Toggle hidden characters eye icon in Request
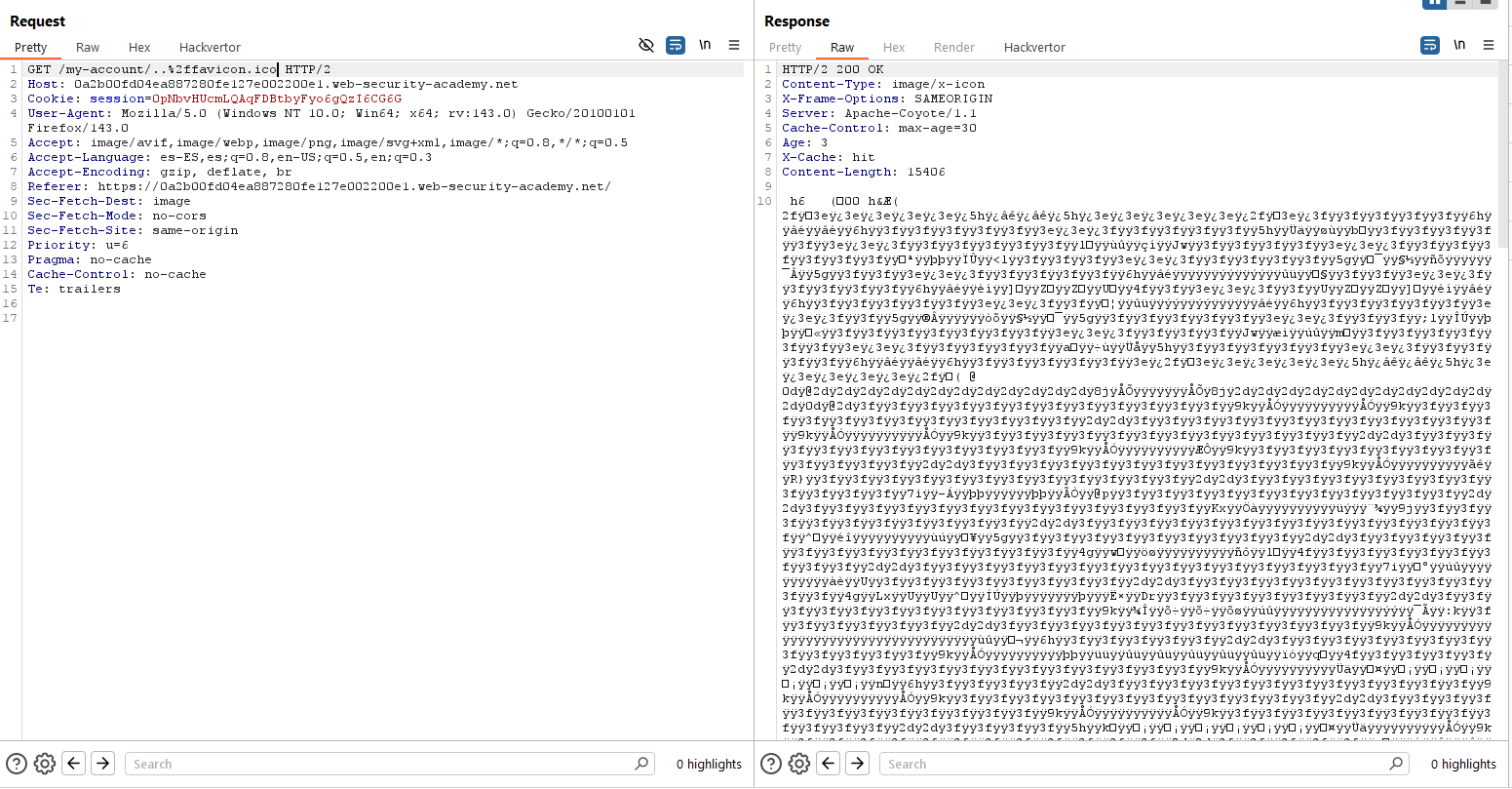Viewport: 1512px width, 789px height. pos(645,45)
